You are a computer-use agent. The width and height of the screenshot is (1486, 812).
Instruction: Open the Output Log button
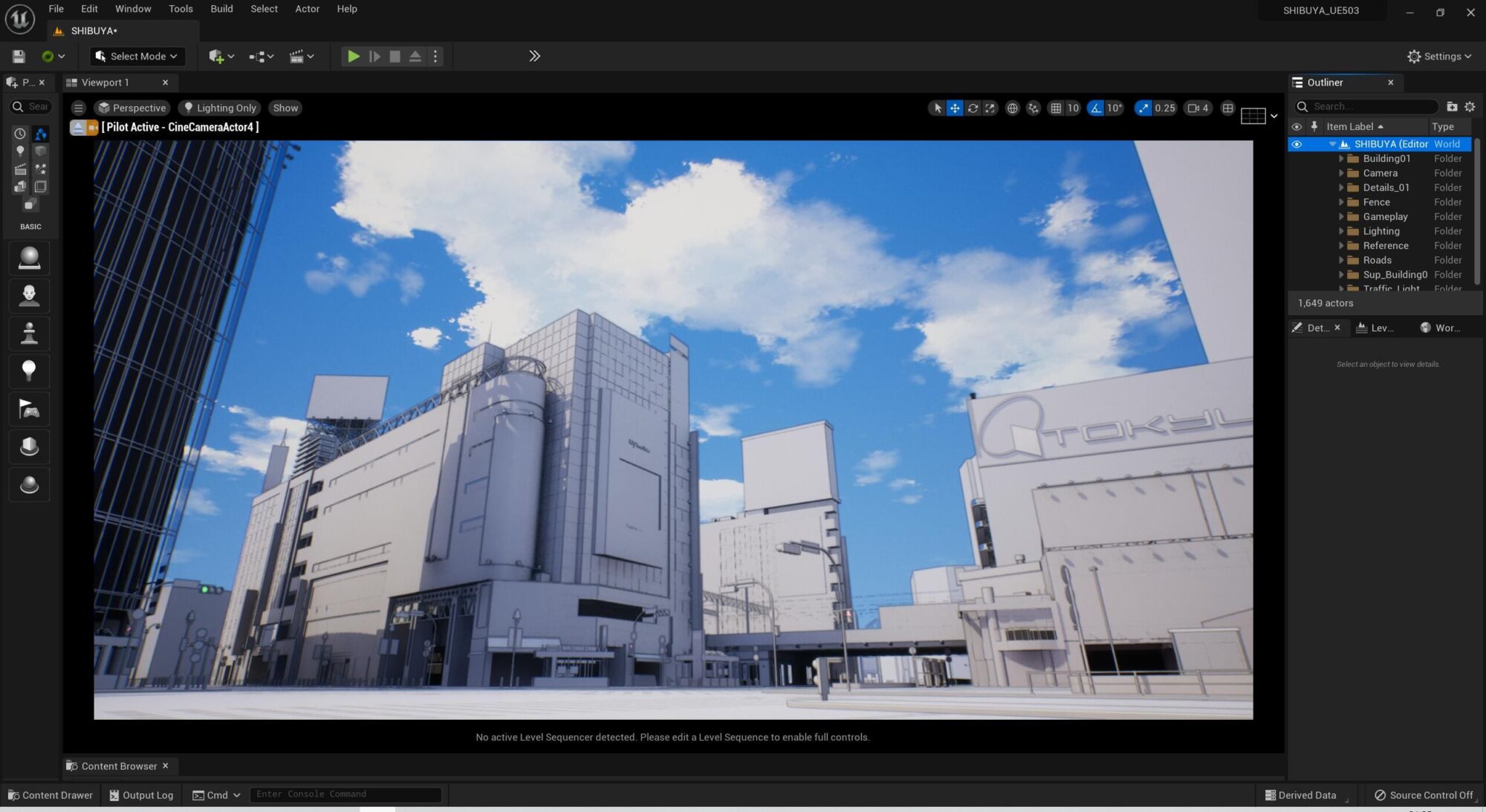click(x=141, y=795)
